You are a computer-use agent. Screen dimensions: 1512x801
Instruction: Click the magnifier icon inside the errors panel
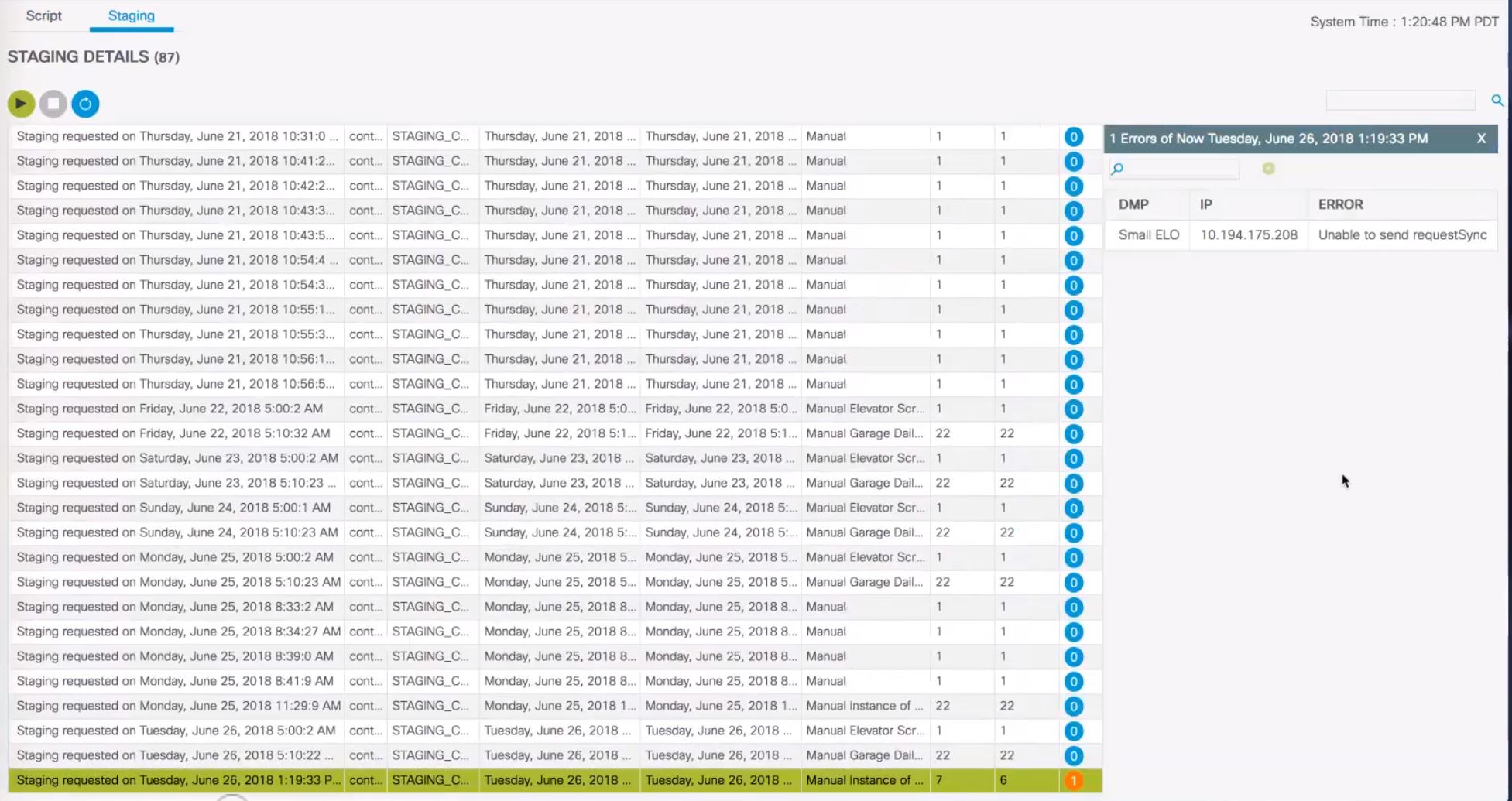[1116, 166]
